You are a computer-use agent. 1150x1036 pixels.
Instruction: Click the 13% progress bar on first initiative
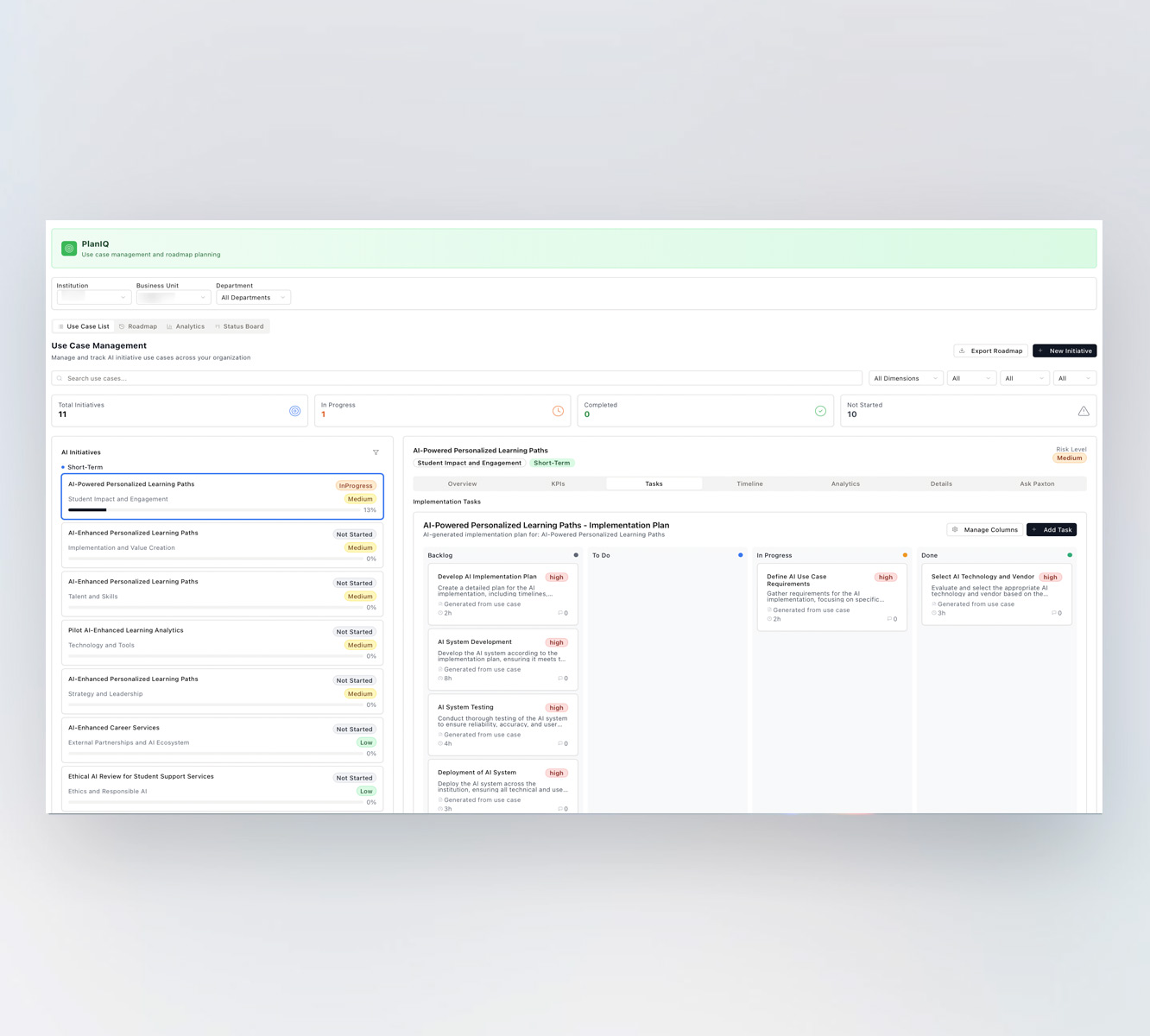point(214,510)
